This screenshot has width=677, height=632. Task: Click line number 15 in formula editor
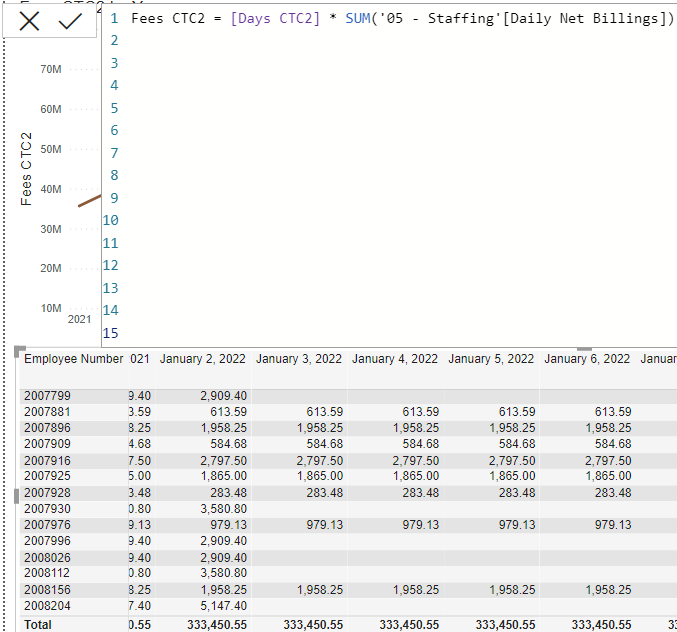(x=111, y=333)
